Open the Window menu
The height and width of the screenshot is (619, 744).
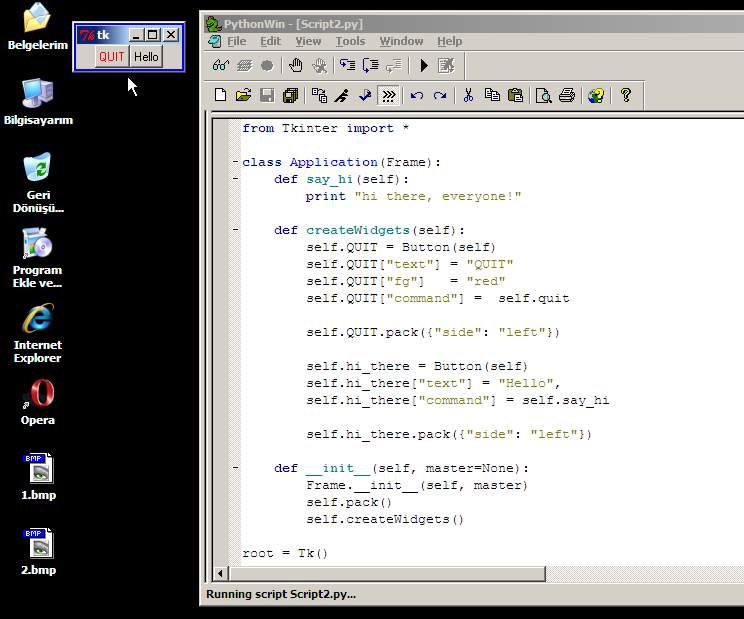pyautogui.click(x=401, y=41)
